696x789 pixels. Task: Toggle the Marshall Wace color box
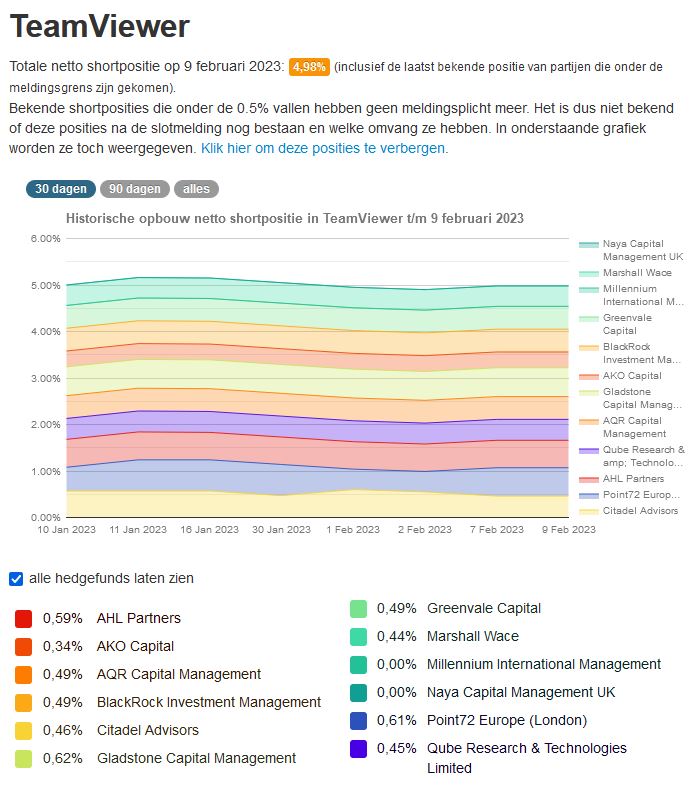tap(358, 636)
